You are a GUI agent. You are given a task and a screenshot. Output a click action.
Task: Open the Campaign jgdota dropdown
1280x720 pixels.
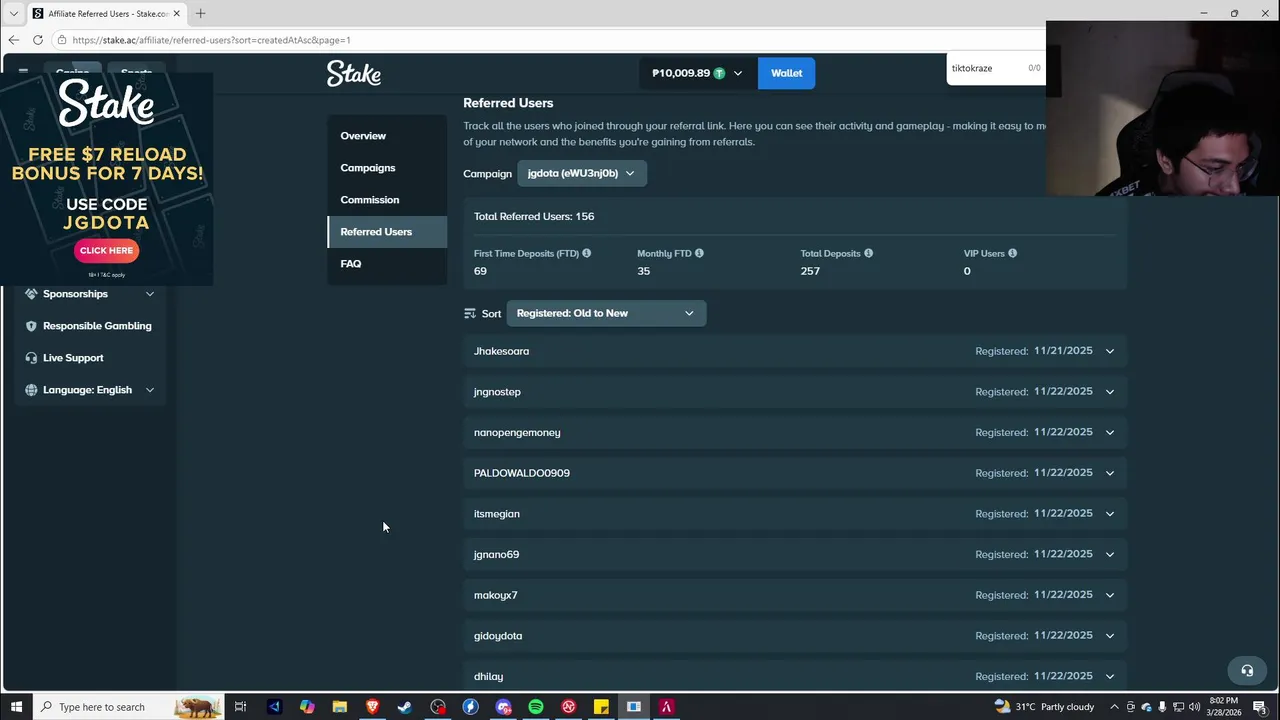click(582, 173)
